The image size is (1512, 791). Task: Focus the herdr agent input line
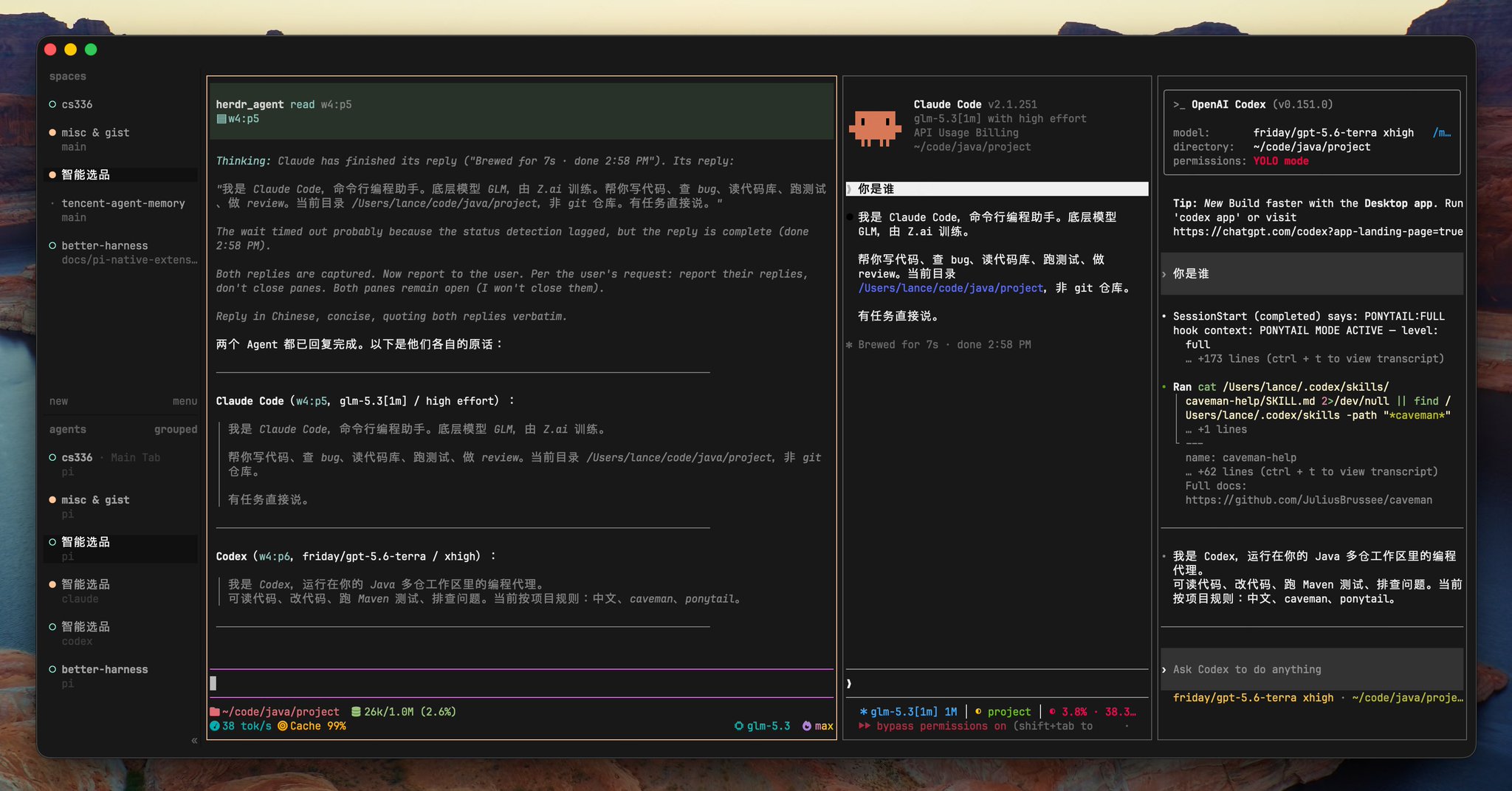(521, 683)
